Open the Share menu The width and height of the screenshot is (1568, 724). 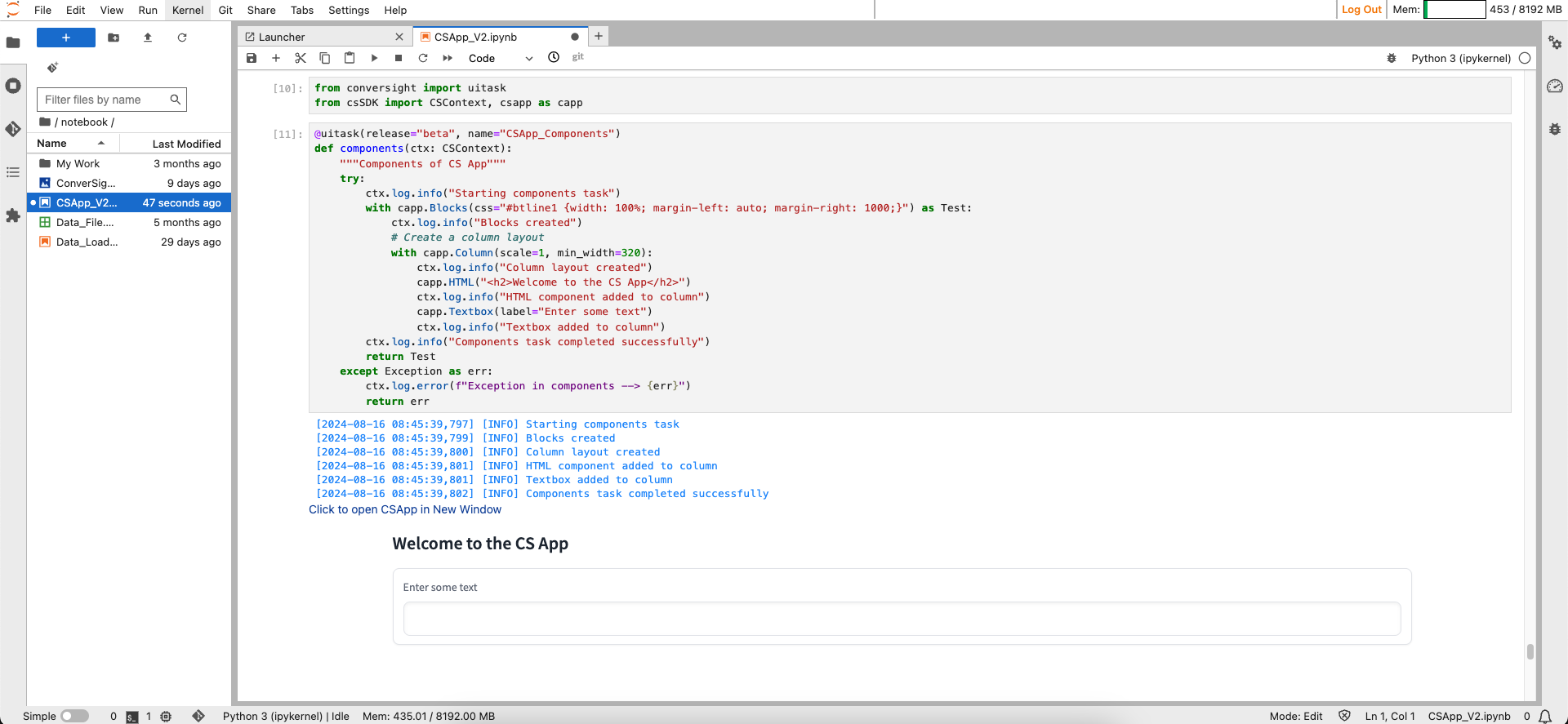click(x=261, y=10)
